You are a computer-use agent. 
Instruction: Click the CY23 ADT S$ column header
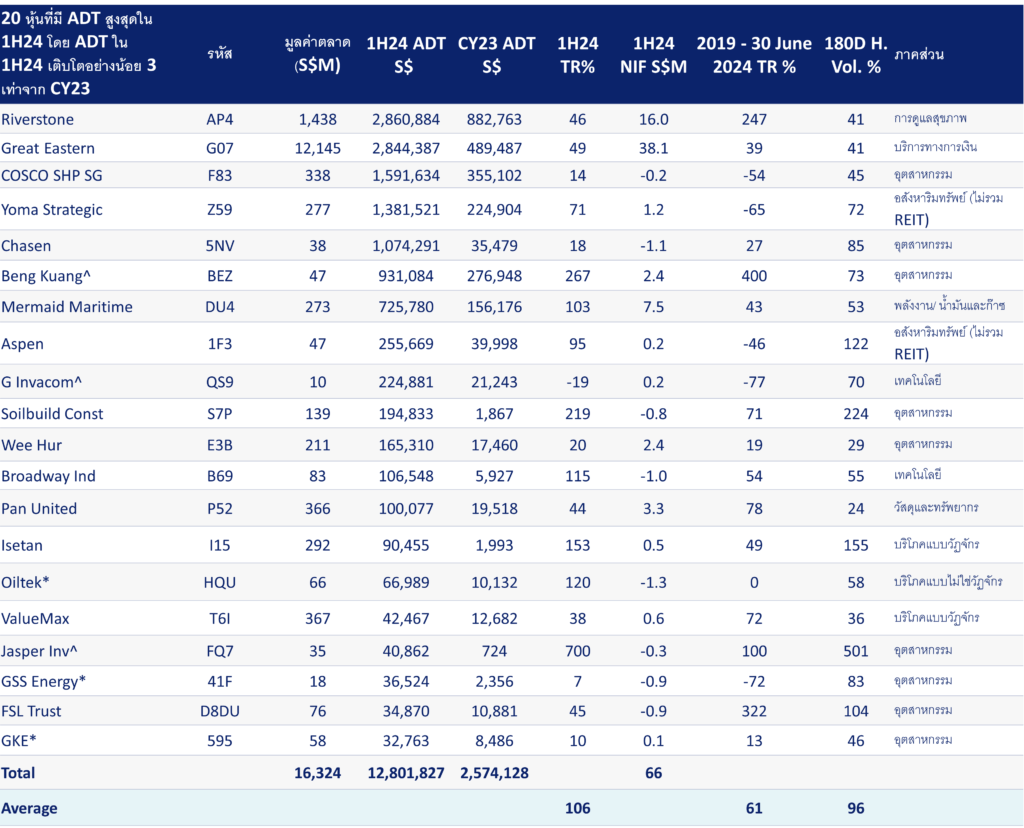click(496, 55)
